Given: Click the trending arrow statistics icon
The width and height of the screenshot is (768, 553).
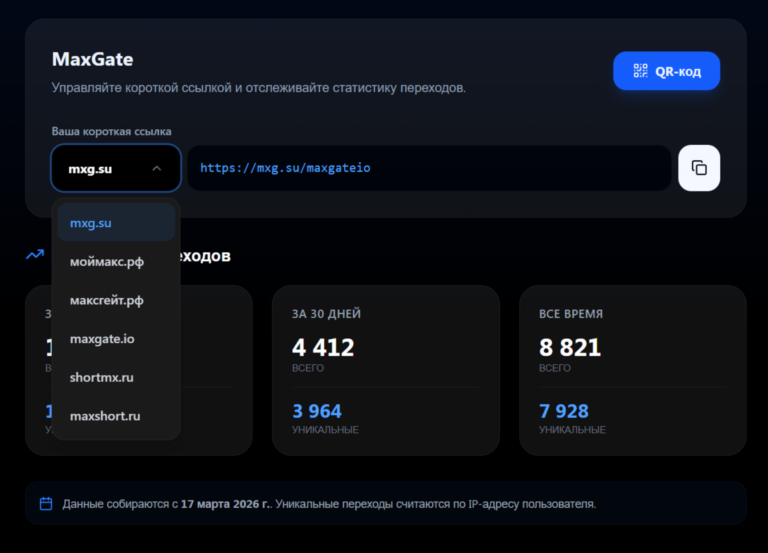Looking at the screenshot, I should click(x=35, y=255).
